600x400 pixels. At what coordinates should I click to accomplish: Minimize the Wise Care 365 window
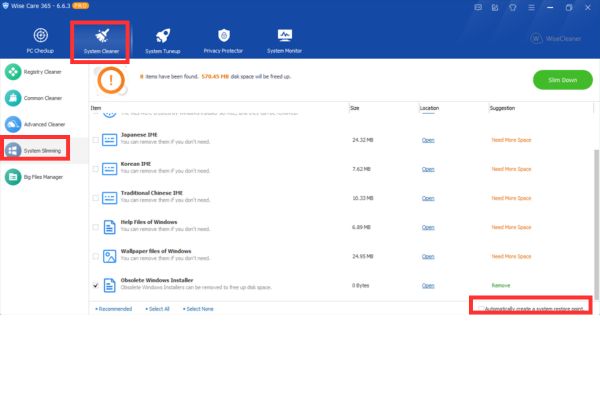coord(550,7)
